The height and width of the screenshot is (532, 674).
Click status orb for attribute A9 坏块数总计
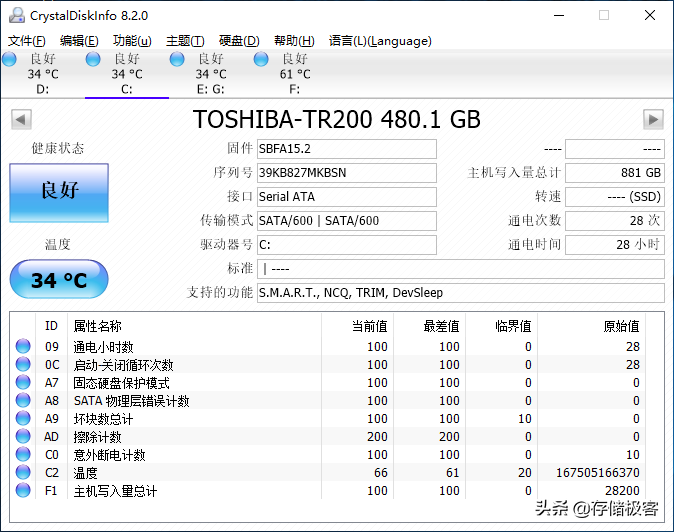[x=23, y=418]
